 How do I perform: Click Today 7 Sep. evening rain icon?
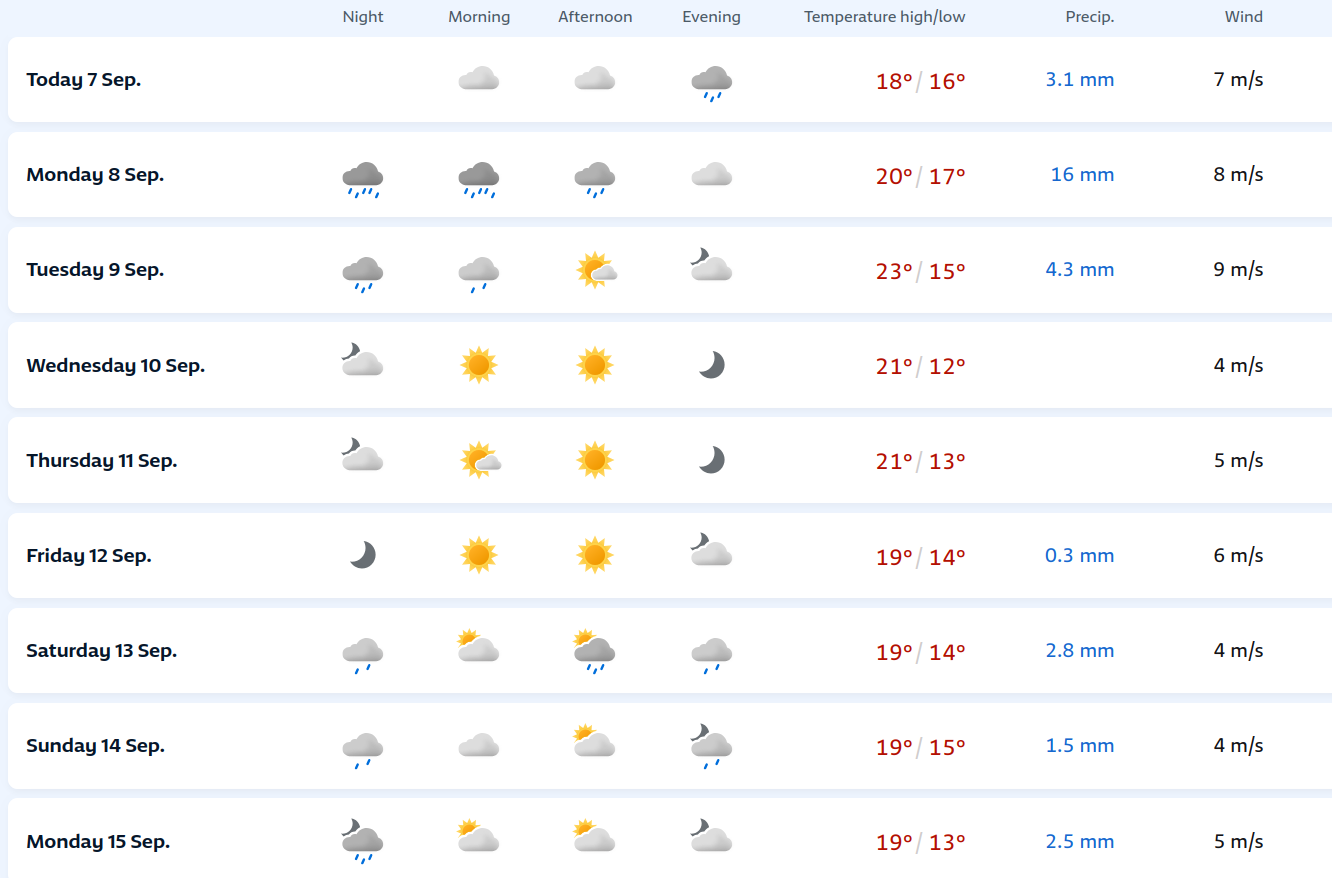pyautogui.click(x=711, y=82)
